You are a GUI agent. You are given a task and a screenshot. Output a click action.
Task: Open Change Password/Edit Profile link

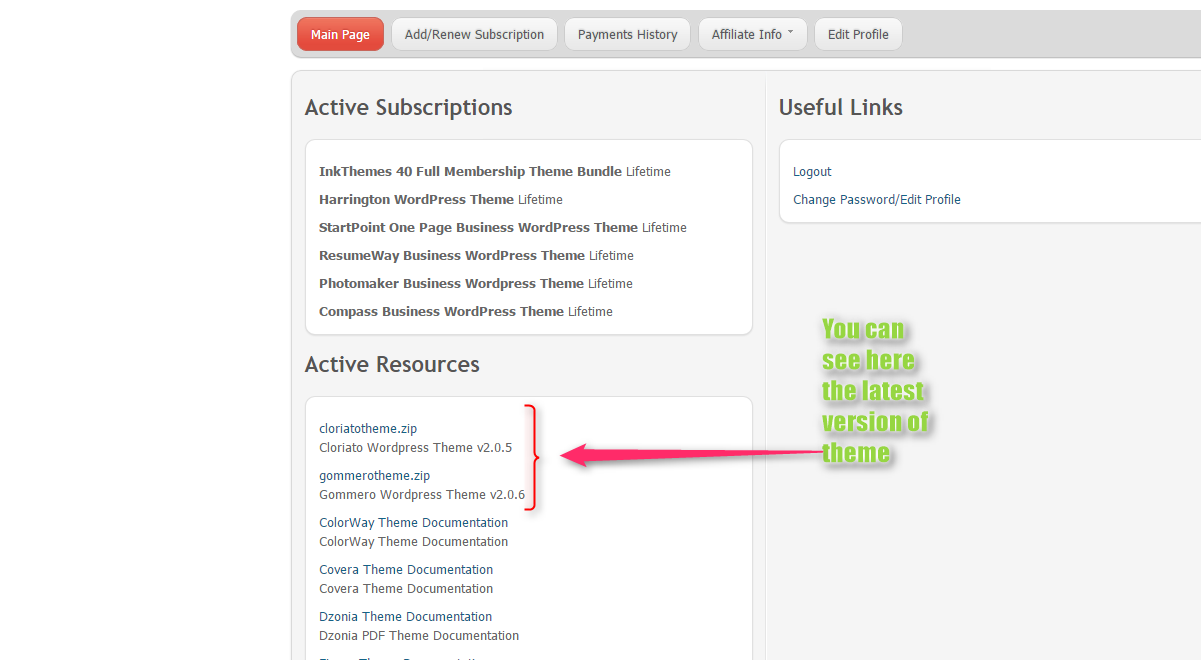click(876, 200)
